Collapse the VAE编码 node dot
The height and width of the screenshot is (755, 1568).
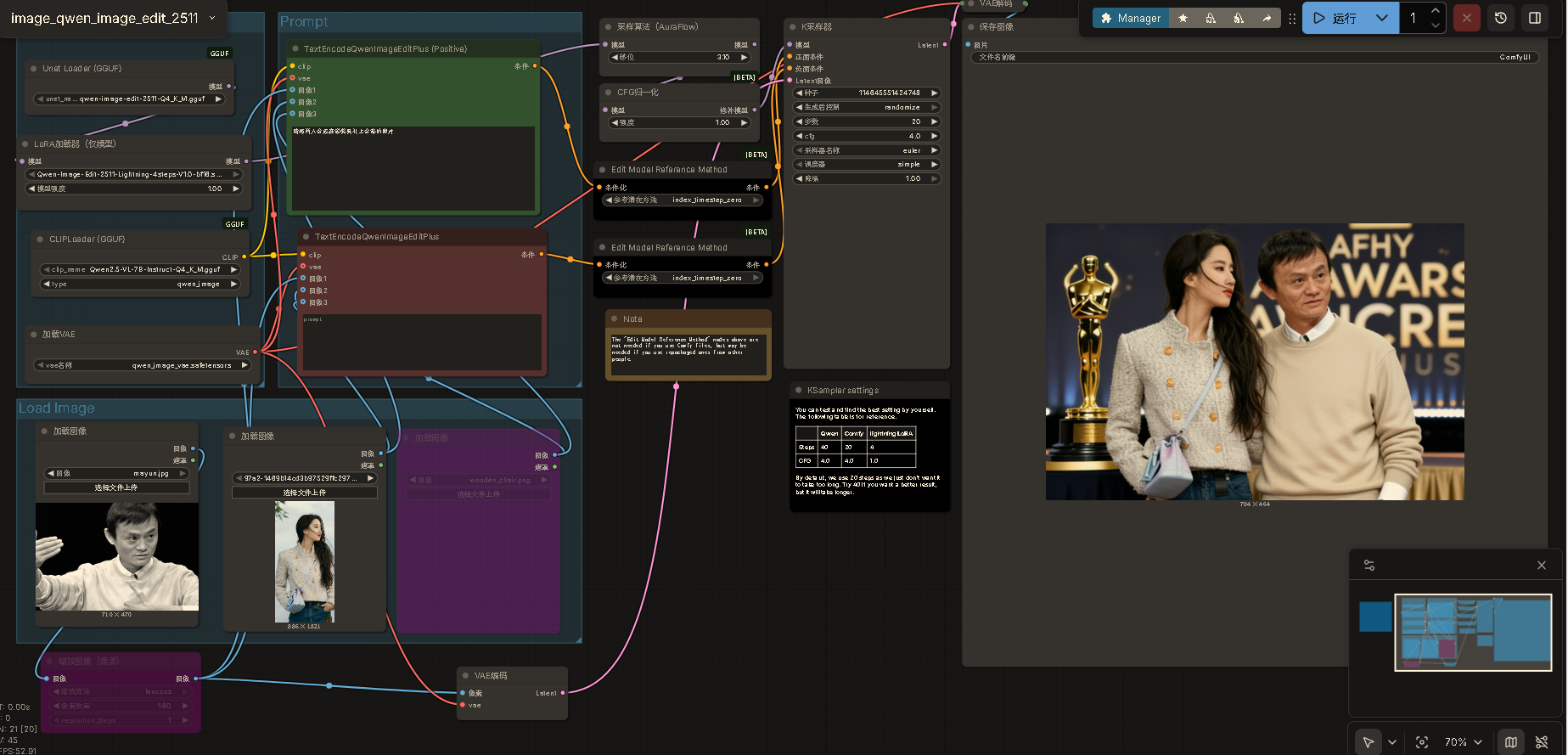click(x=466, y=676)
